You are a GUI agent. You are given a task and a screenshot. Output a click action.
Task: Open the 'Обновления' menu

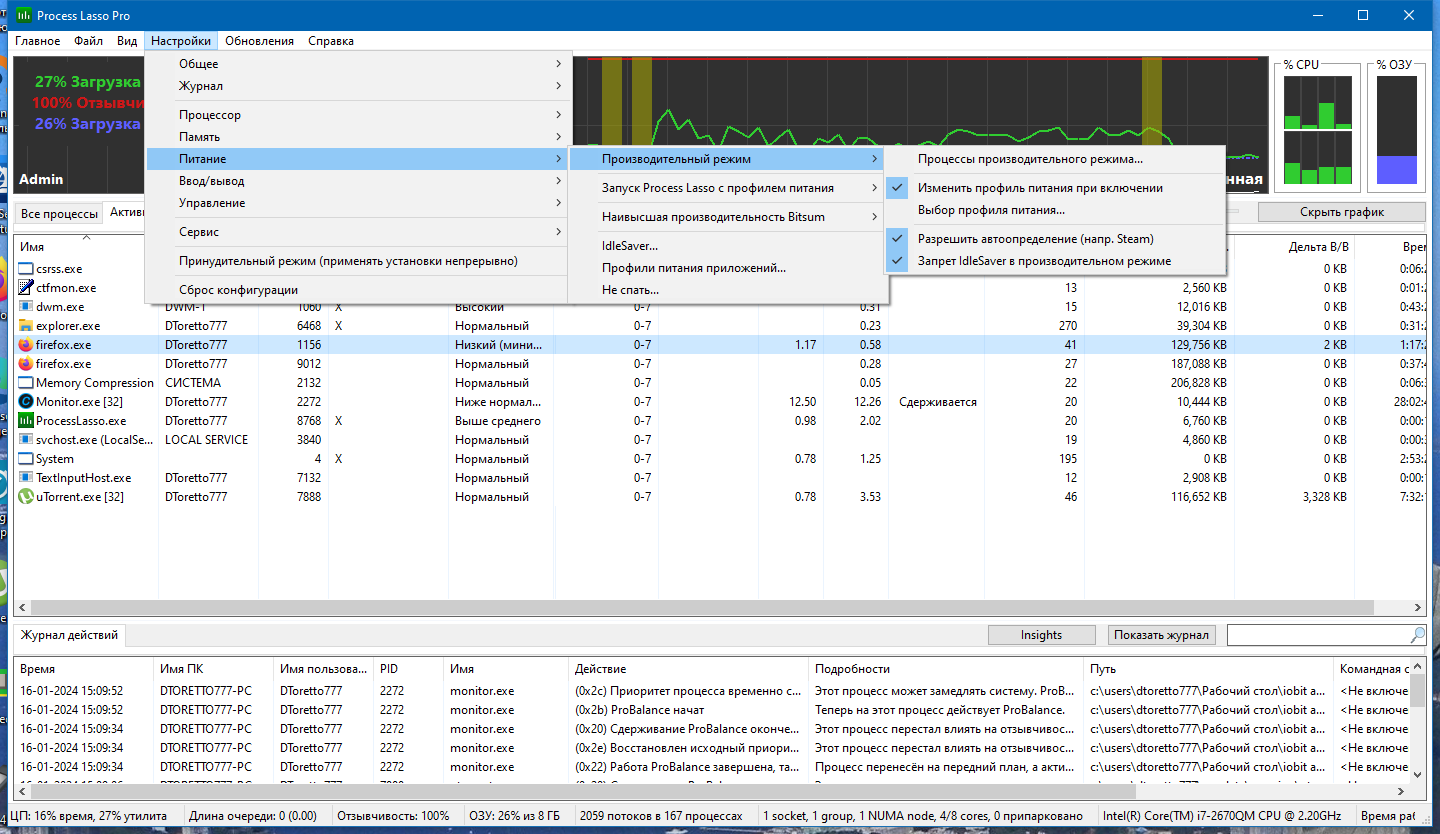(260, 41)
